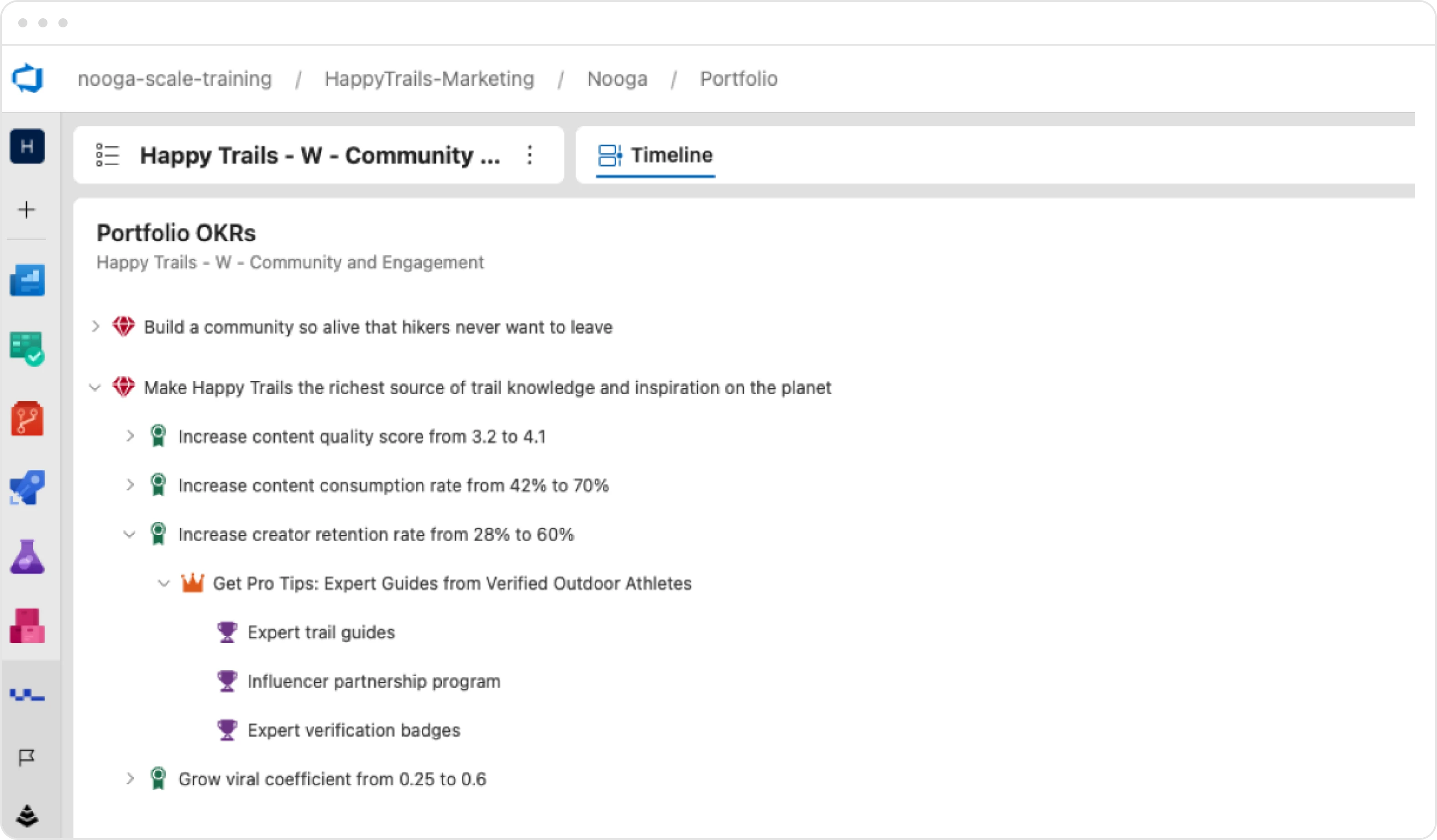This screenshot has width=1437, height=840.
Task: Select Expert trail guides feature
Action: [321, 632]
